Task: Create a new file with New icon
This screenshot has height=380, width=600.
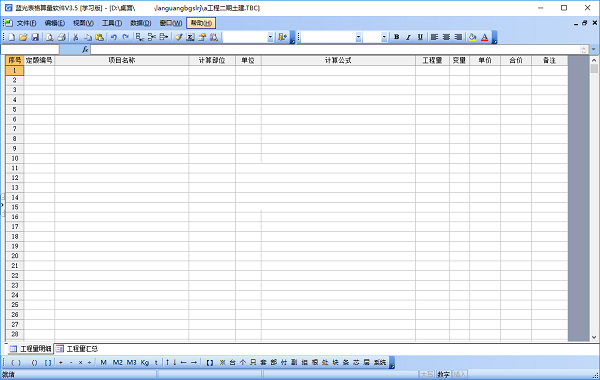Action: click(x=11, y=37)
